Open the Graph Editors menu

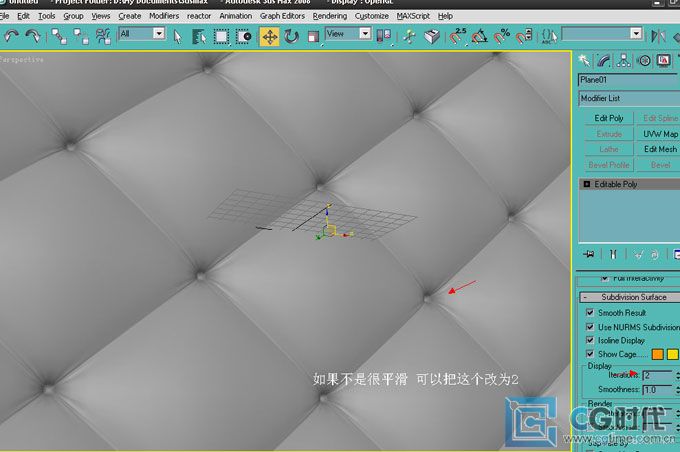click(x=282, y=16)
